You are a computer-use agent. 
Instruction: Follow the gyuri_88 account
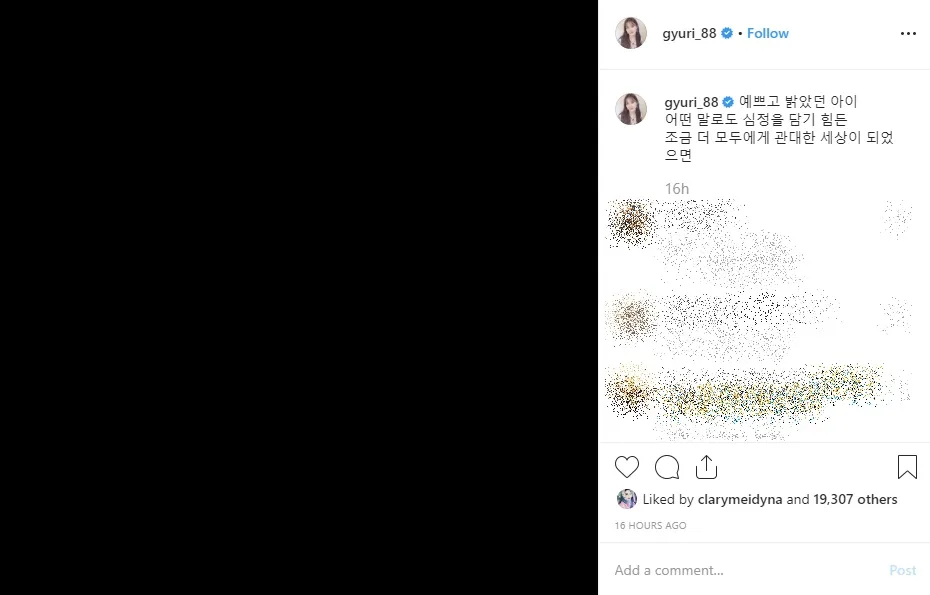(x=767, y=33)
